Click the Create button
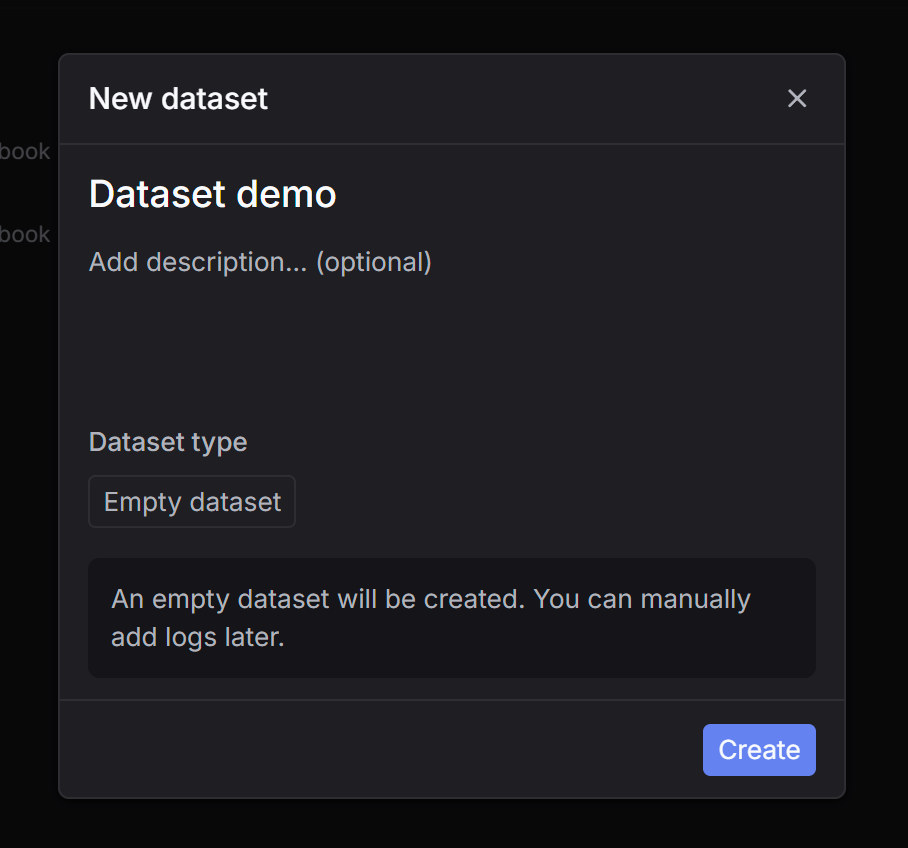This screenshot has width=908, height=848. point(759,750)
